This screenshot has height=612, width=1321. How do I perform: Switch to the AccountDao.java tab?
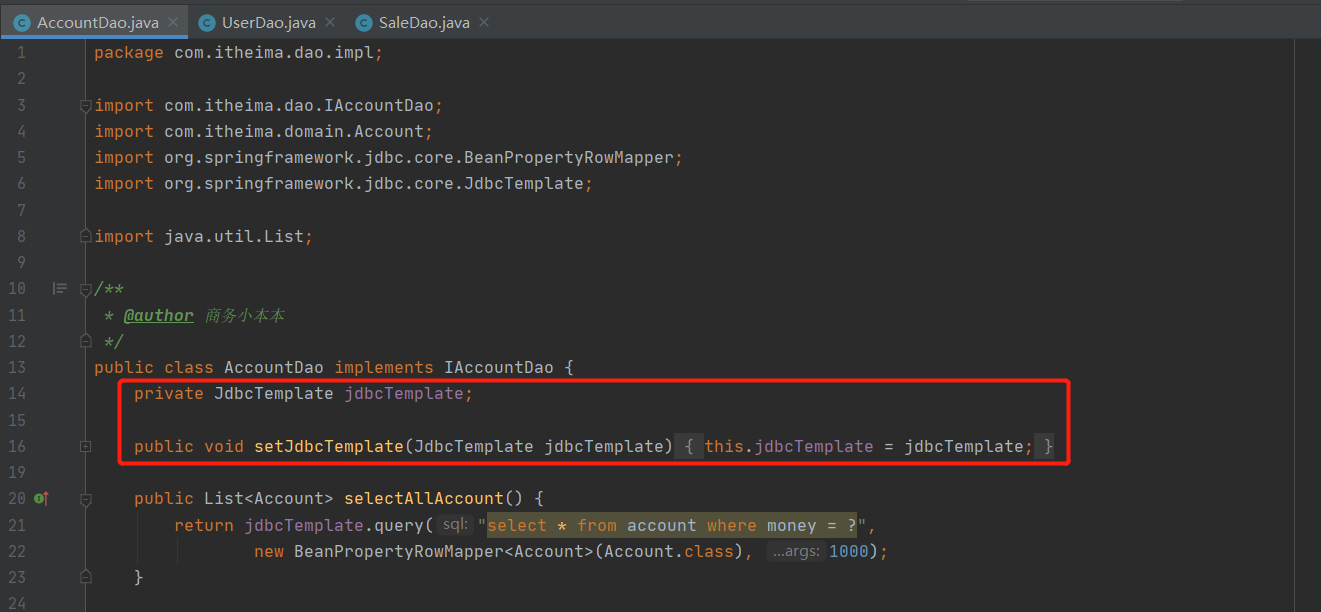tap(95, 21)
